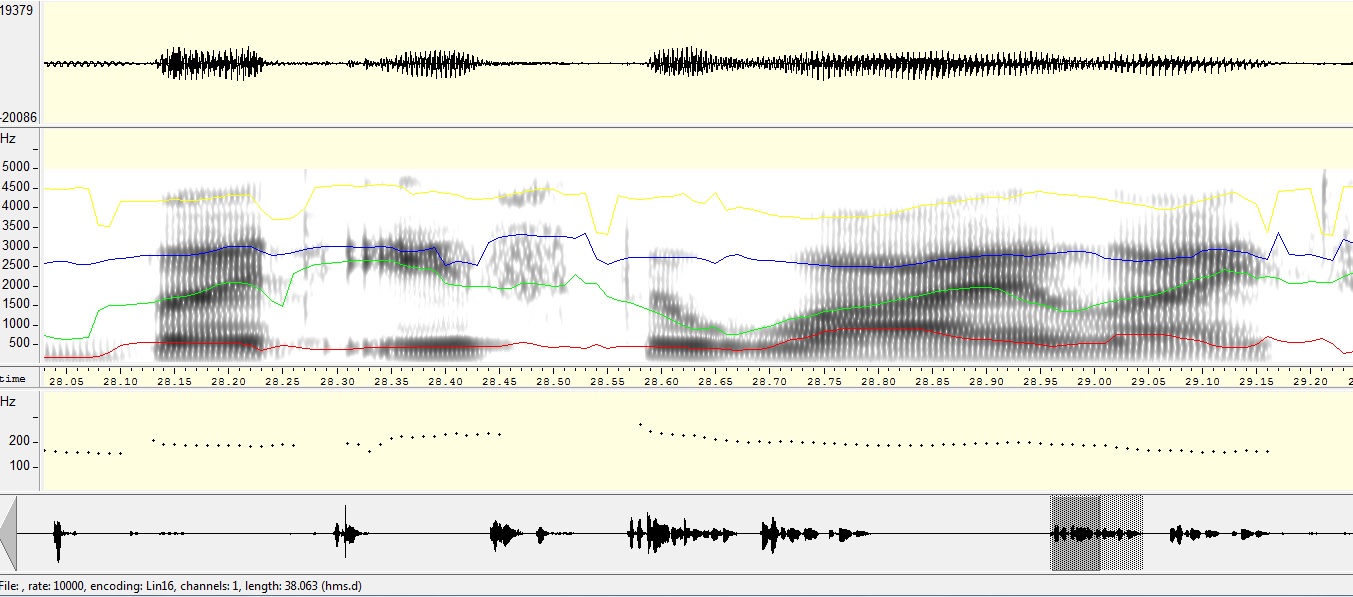1353x597 pixels.
Task: Click the status bar showing rate 10000
Action: click(180, 586)
